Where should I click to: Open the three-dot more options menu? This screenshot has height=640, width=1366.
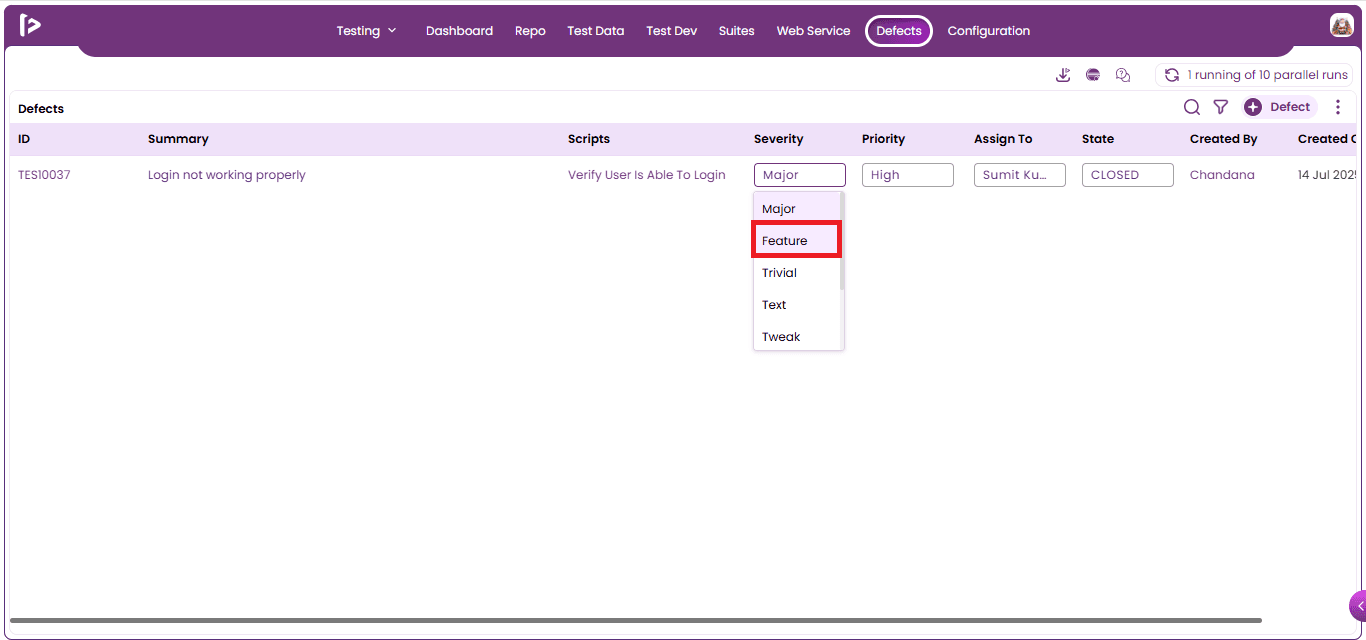1338,107
